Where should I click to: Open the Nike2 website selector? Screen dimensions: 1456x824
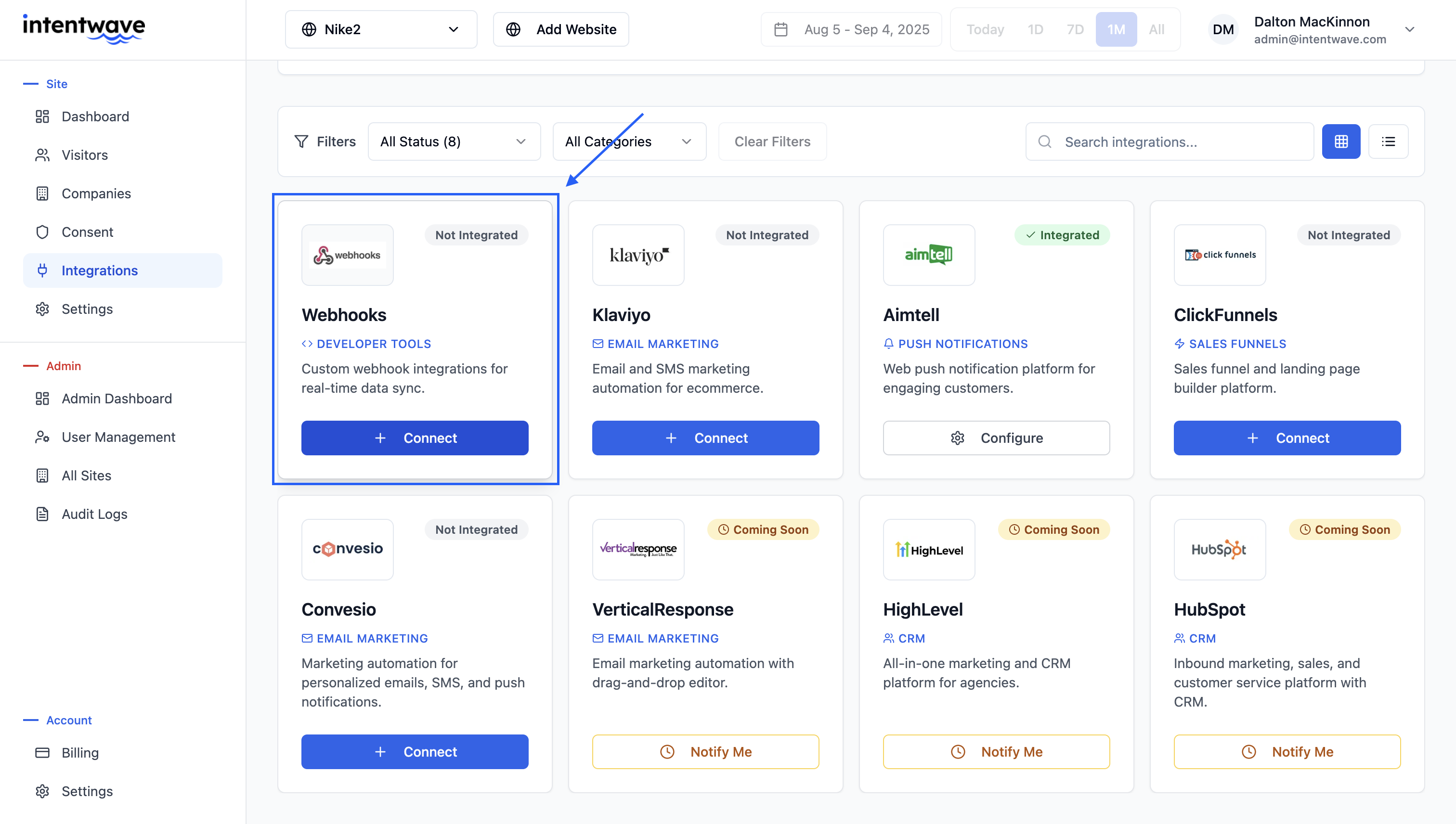pyautogui.click(x=380, y=29)
